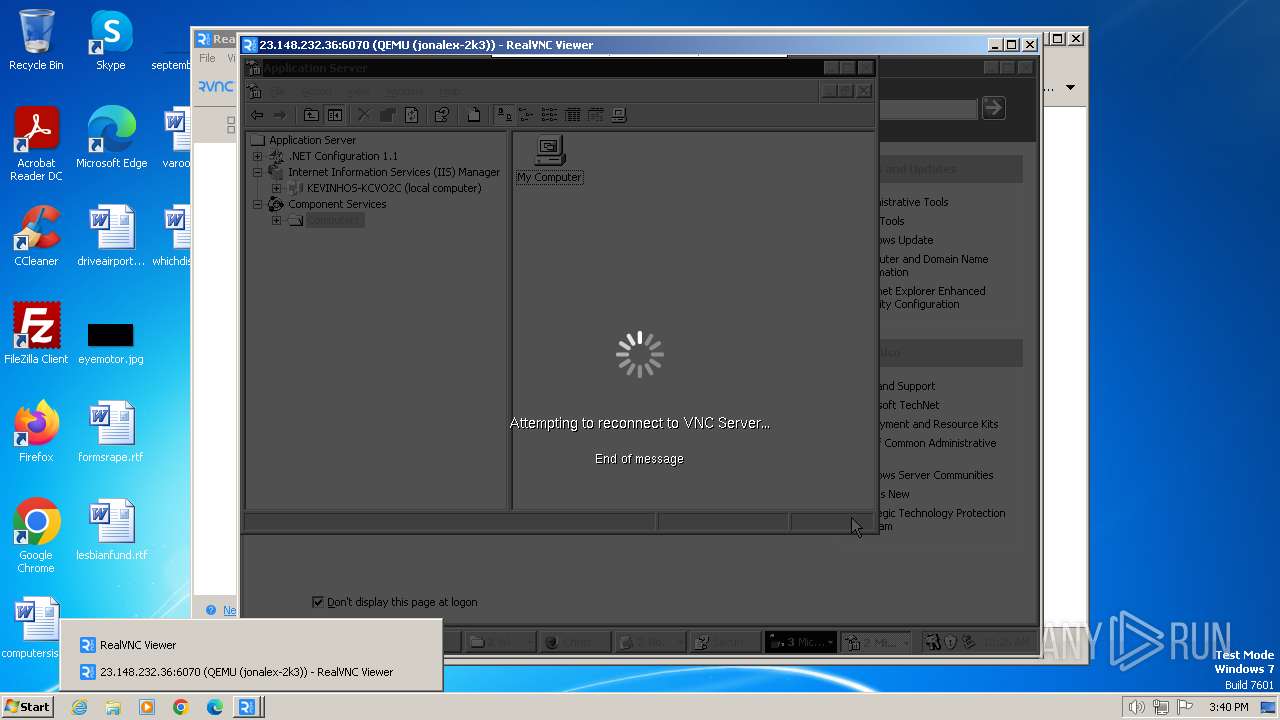Screen dimensions: 1280x720
Task: Open Skype from the desktop
Action: click(110, 41)
